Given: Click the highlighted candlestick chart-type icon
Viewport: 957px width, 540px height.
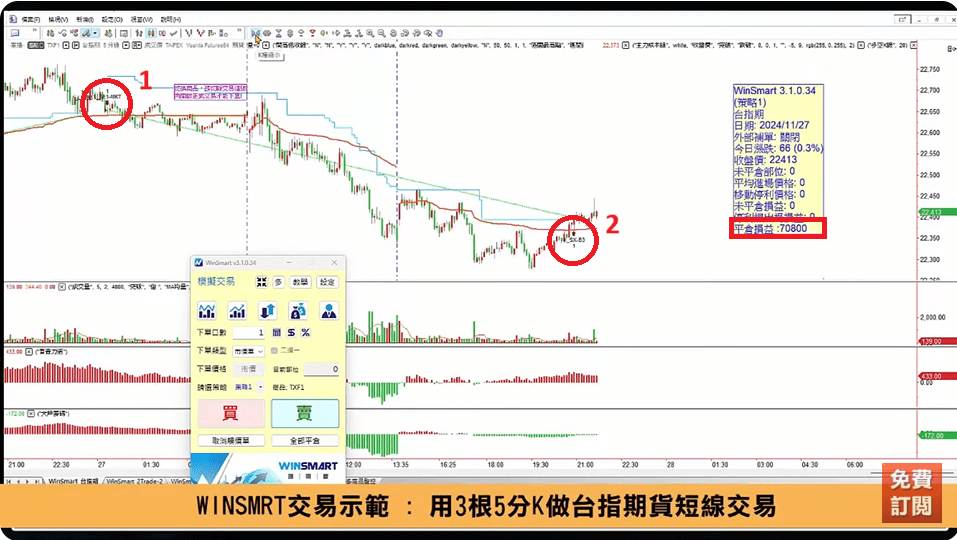Looking at the screenshot, I should tap(150, 33).
